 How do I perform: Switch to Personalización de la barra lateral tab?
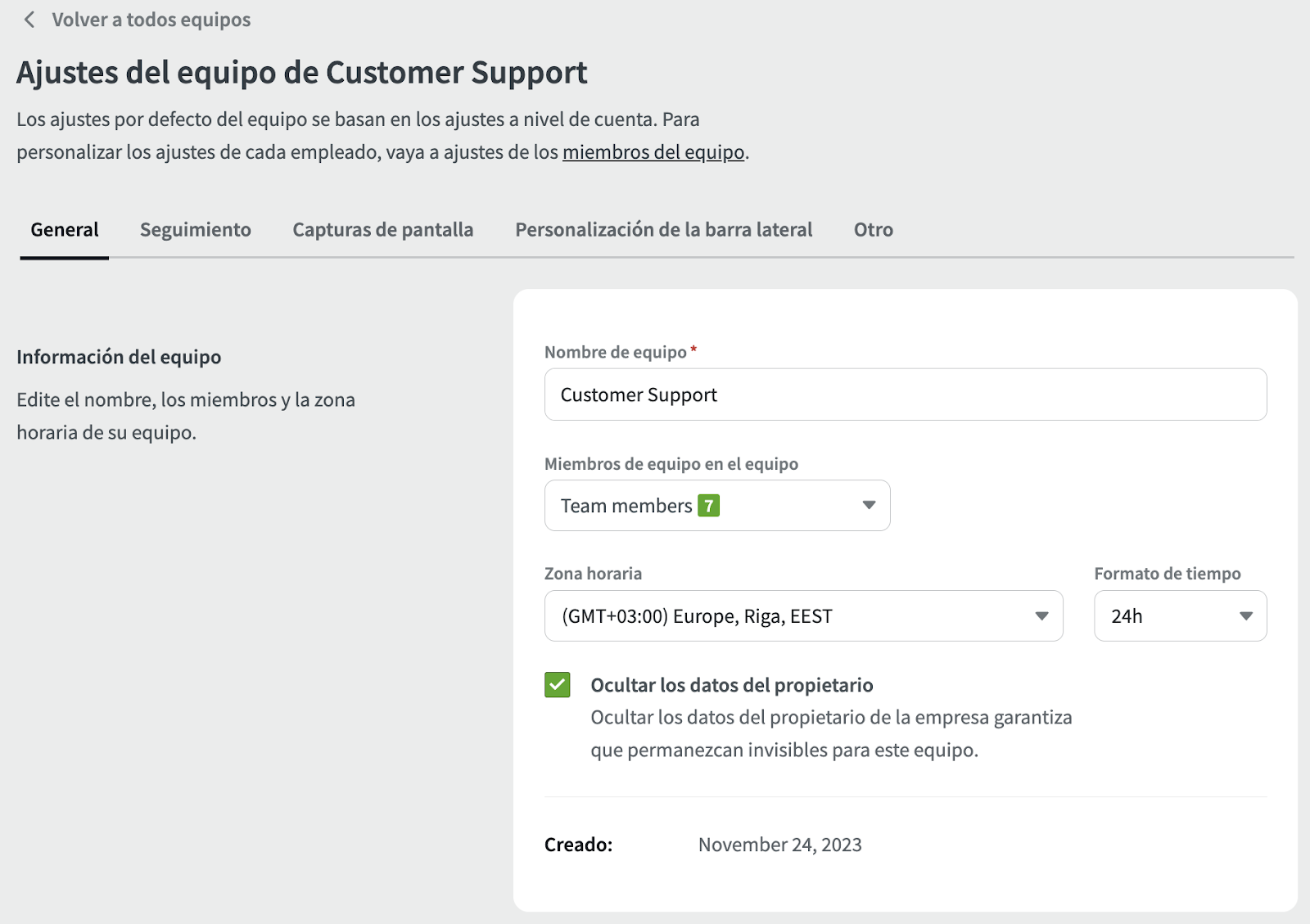(663, 230)
